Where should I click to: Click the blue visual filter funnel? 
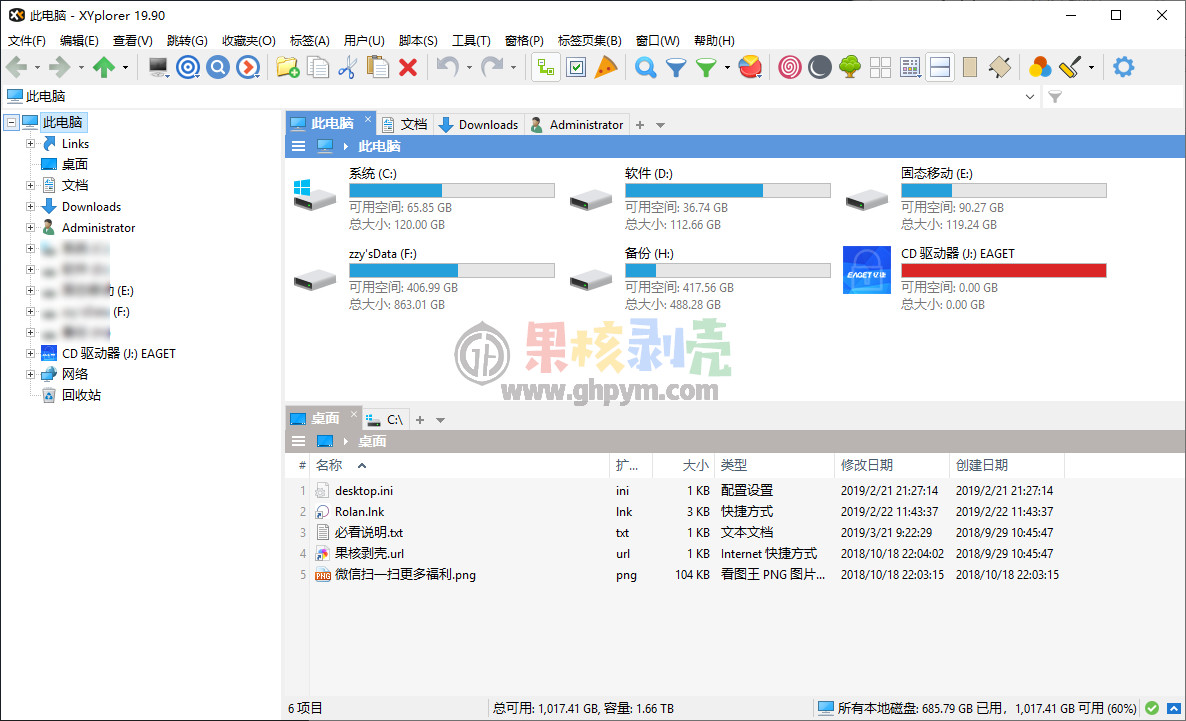tap(675, 67)
